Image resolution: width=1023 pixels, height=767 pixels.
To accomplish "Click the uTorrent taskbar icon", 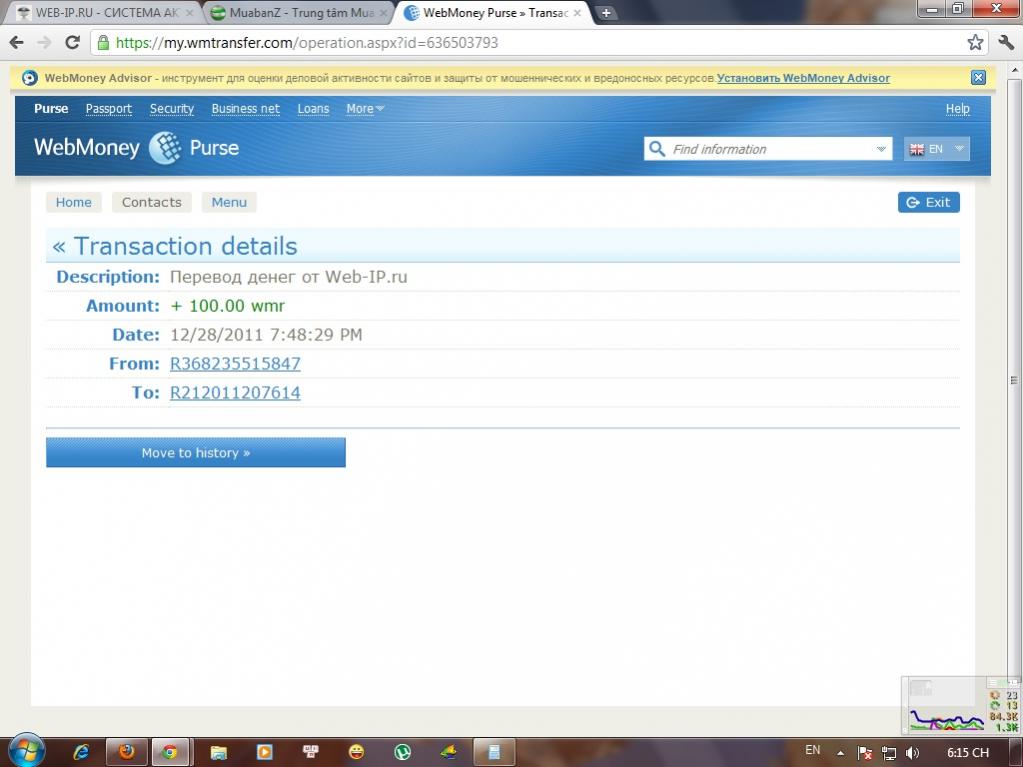I will [x=403, y=752].
